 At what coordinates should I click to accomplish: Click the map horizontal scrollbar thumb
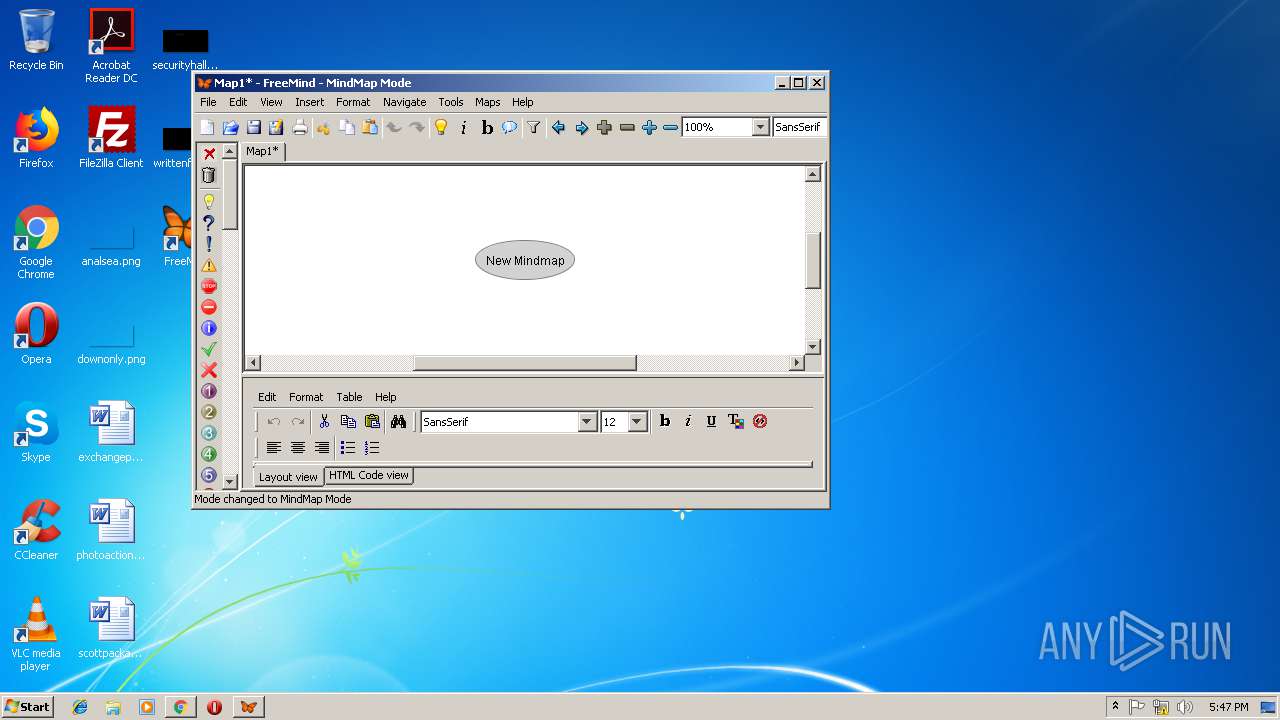(525, 363)
